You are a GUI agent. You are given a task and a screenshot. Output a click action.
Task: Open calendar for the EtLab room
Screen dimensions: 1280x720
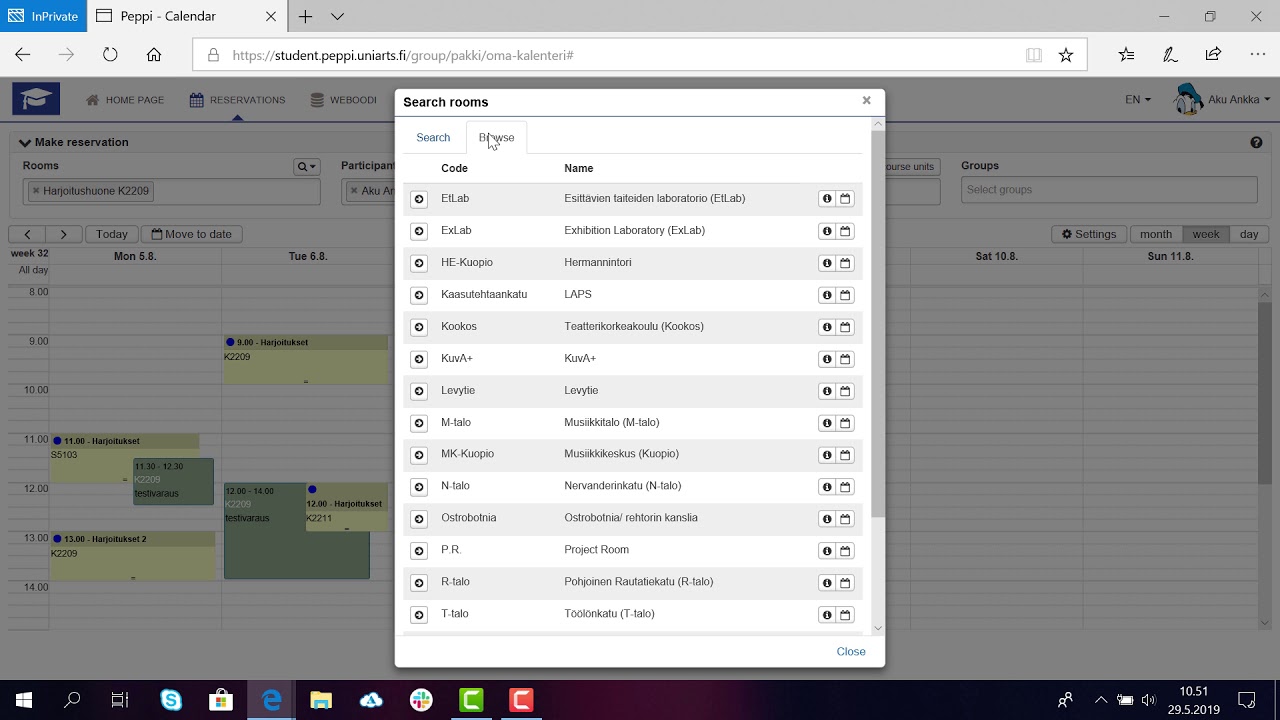coord(845,199)
